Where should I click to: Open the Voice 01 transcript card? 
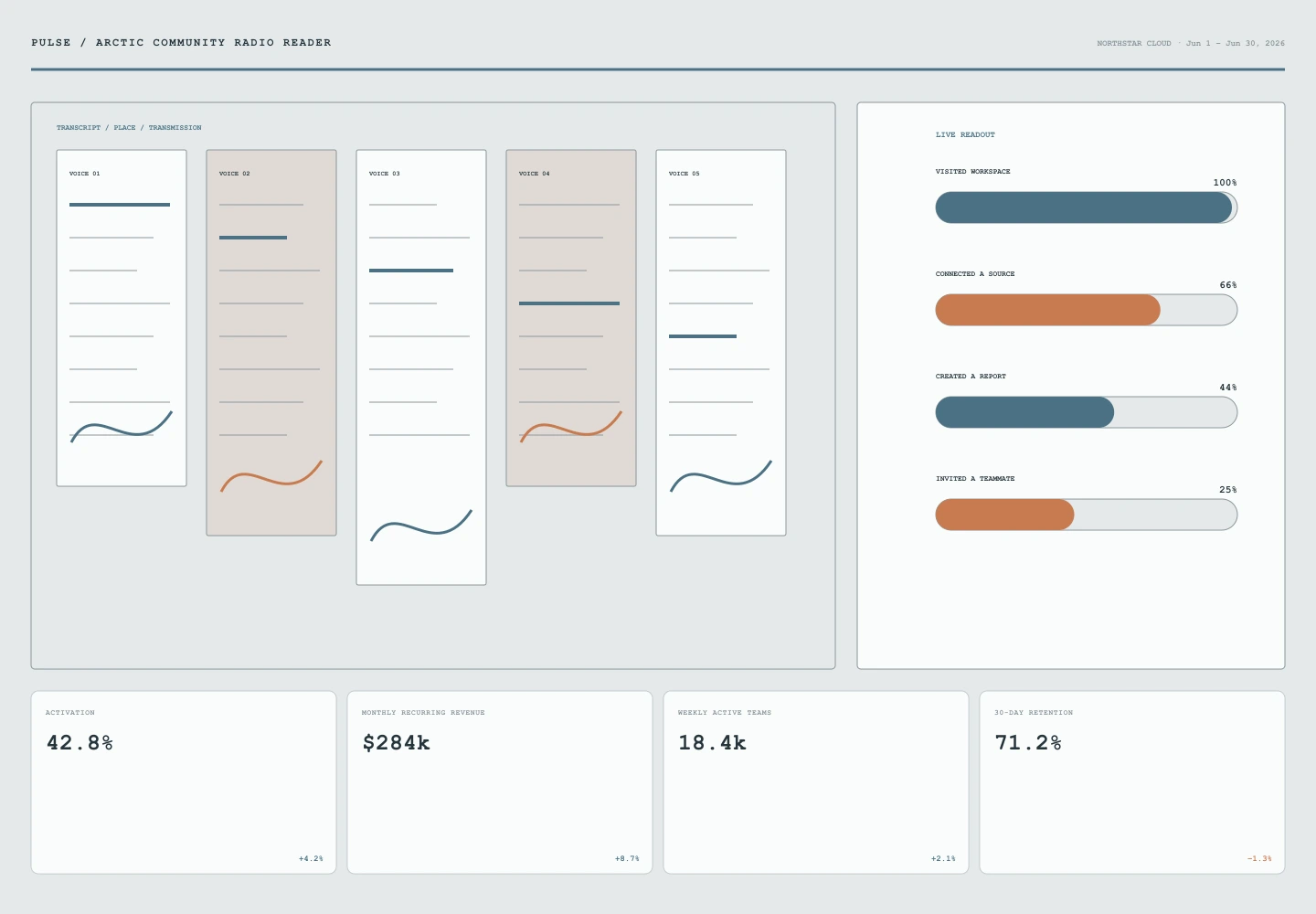(x=122, y=318)
